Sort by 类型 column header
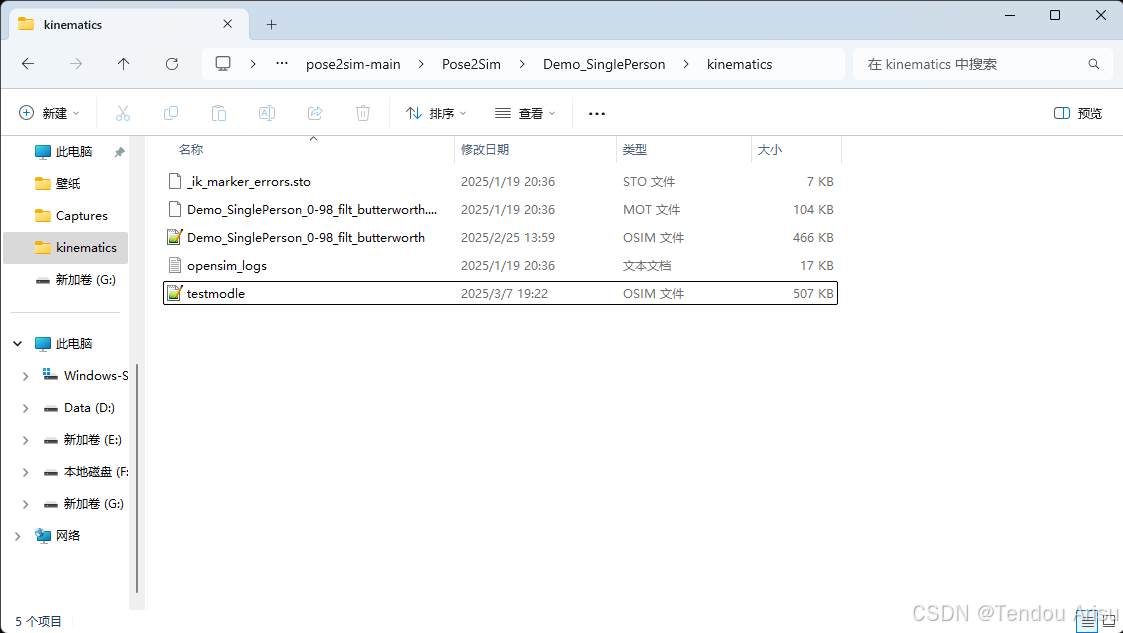 click(635, 150)
